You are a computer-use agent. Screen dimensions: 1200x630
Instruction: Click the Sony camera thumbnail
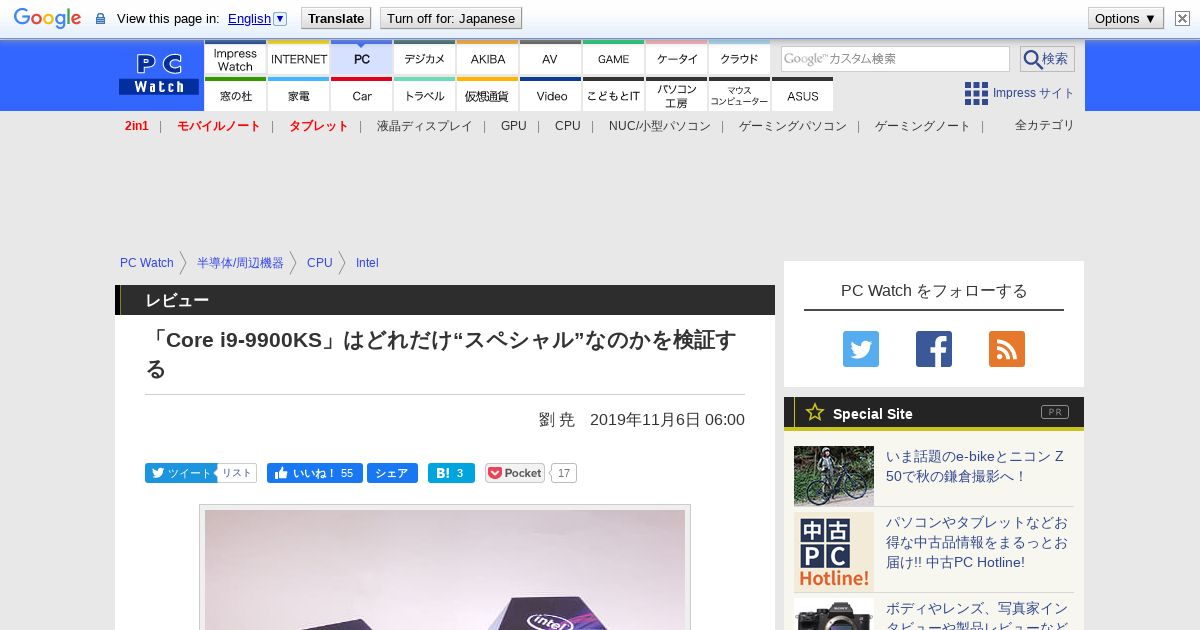click(x=834, y=614)
